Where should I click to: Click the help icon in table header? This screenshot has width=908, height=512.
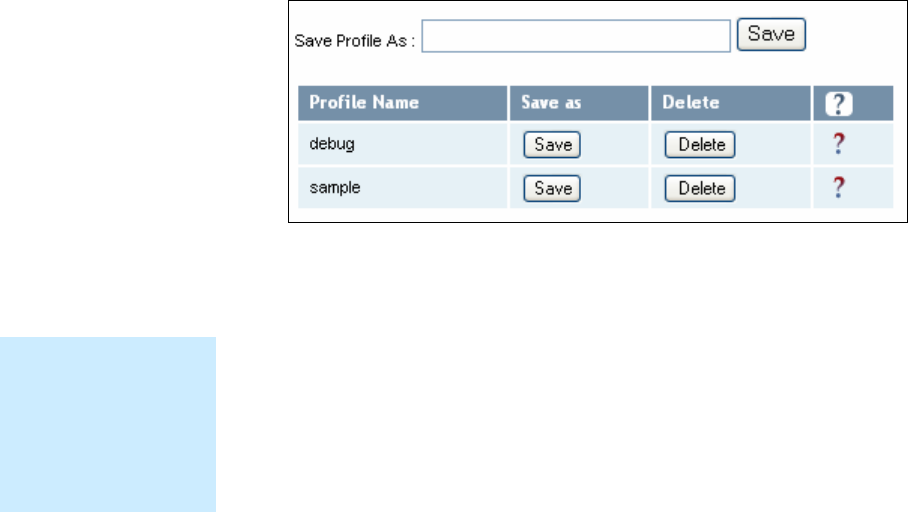(839, 104)
